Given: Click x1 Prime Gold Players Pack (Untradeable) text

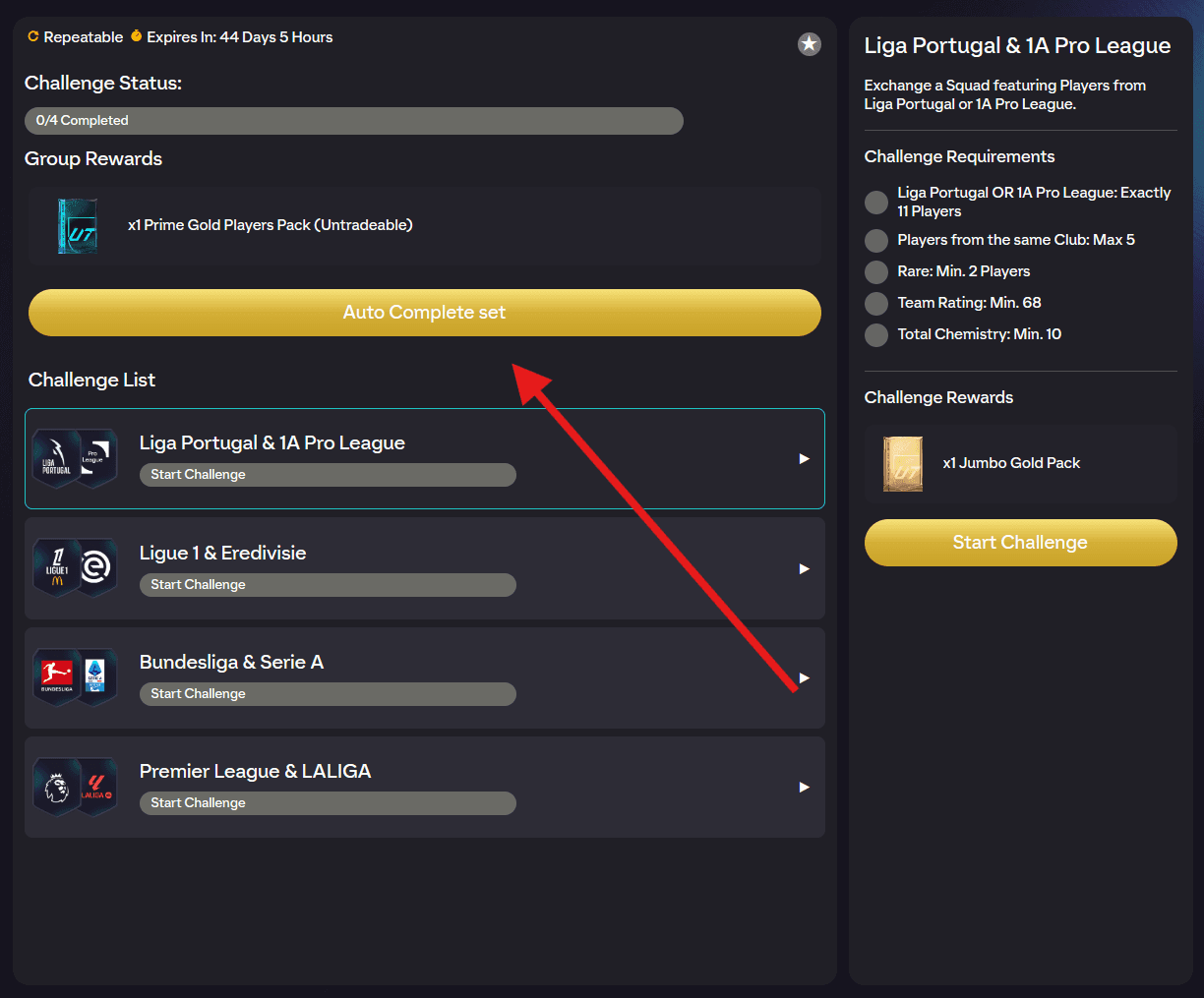Looking at the screenshot, I should click(x=271, y=225).
